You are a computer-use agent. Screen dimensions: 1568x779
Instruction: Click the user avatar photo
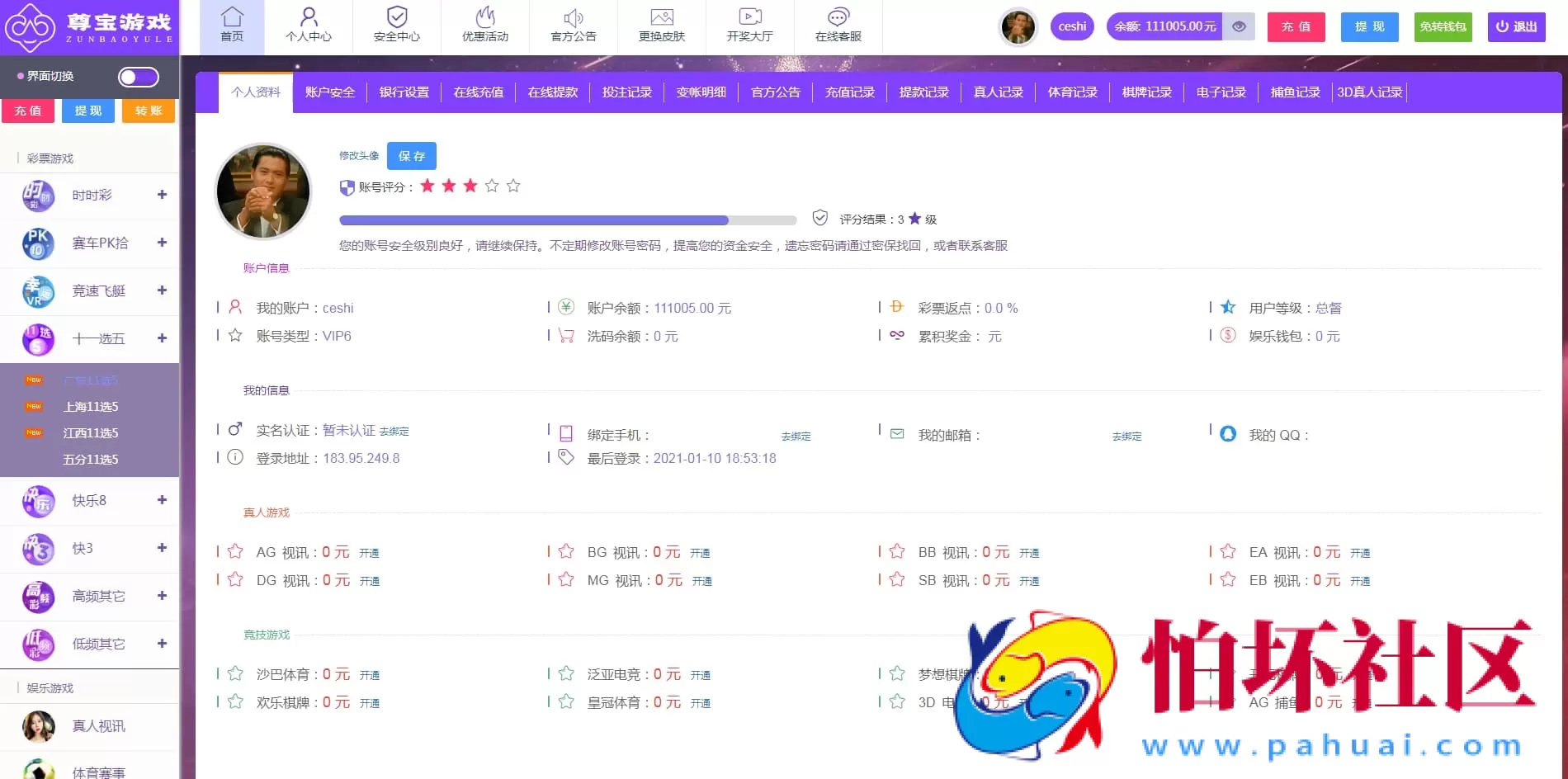pyautogui.click(x=262, y=191)
